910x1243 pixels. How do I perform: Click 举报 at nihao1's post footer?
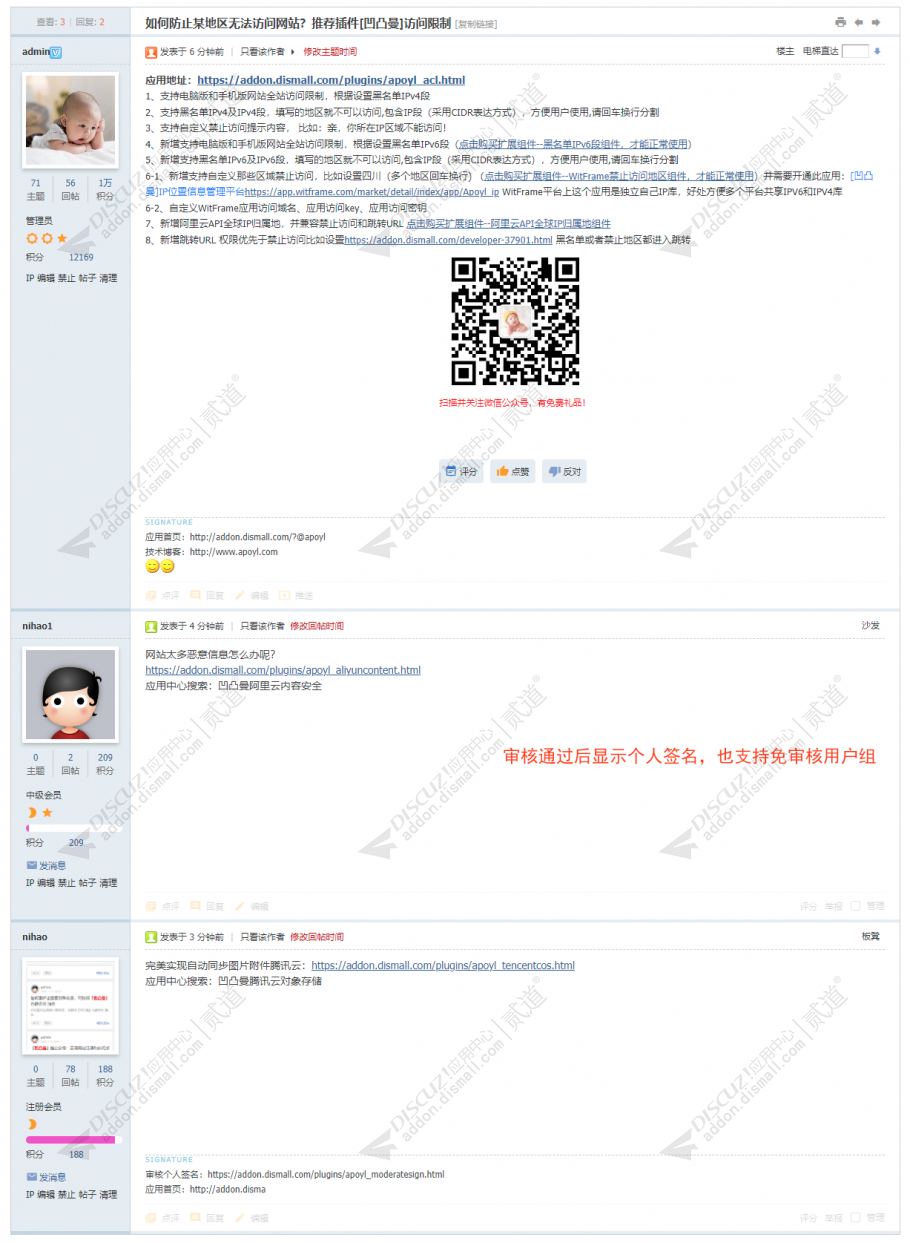(x=833, y=906)
